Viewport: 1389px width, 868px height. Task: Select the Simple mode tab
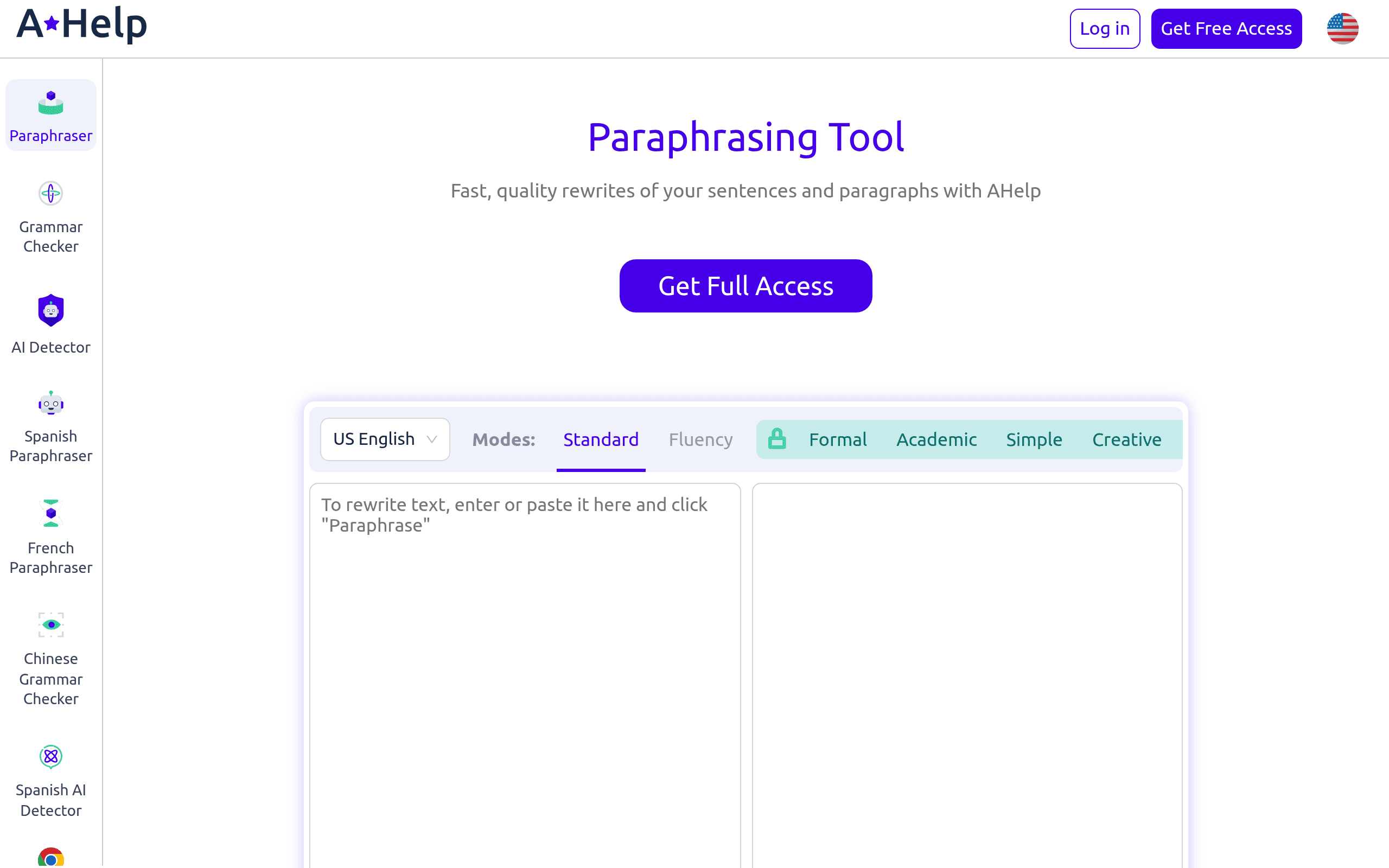pos(1034,440)
